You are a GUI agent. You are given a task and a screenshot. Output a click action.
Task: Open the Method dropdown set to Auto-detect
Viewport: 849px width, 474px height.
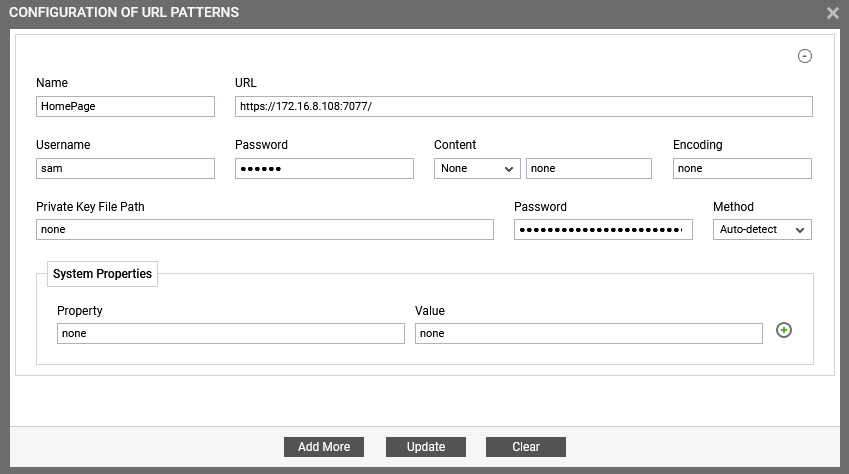pos(762,230)
